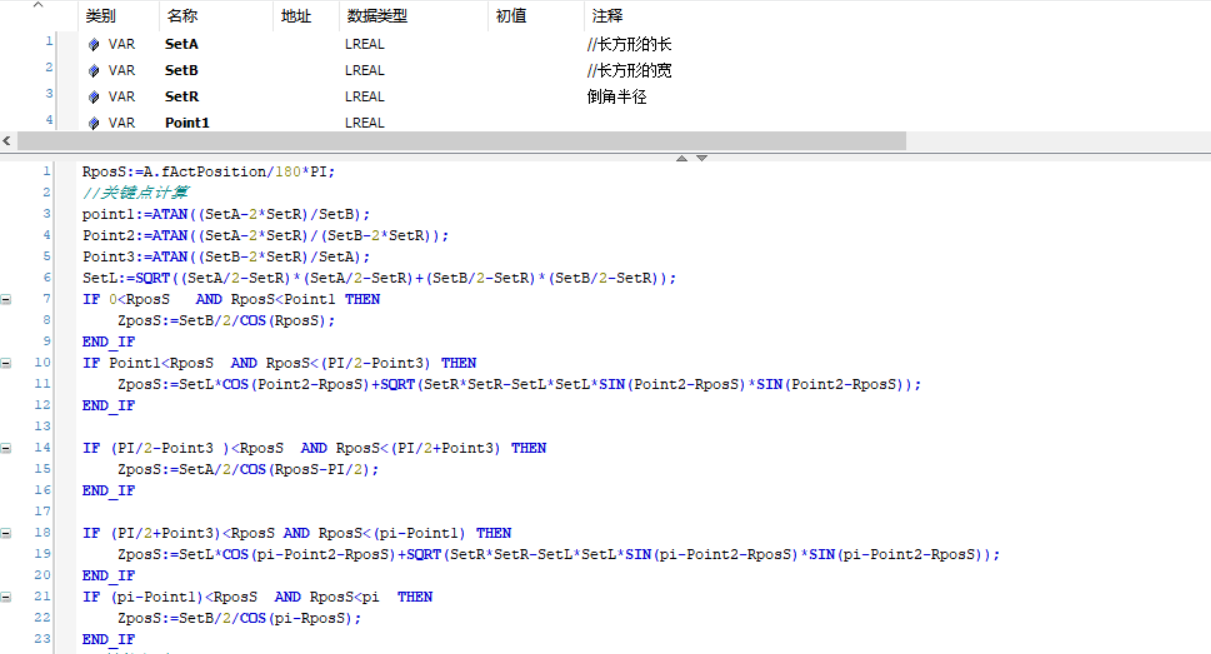Select the SetA variable name cell
Screen dimensions: 1211x654
[182, 44]
